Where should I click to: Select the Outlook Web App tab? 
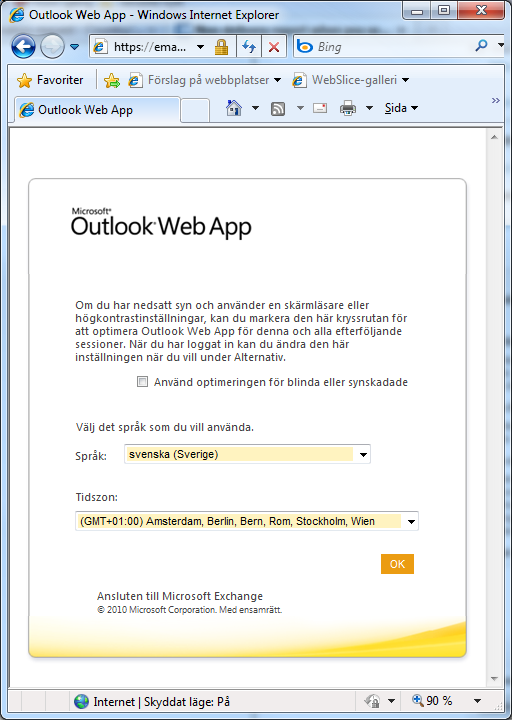click(97, 110)
